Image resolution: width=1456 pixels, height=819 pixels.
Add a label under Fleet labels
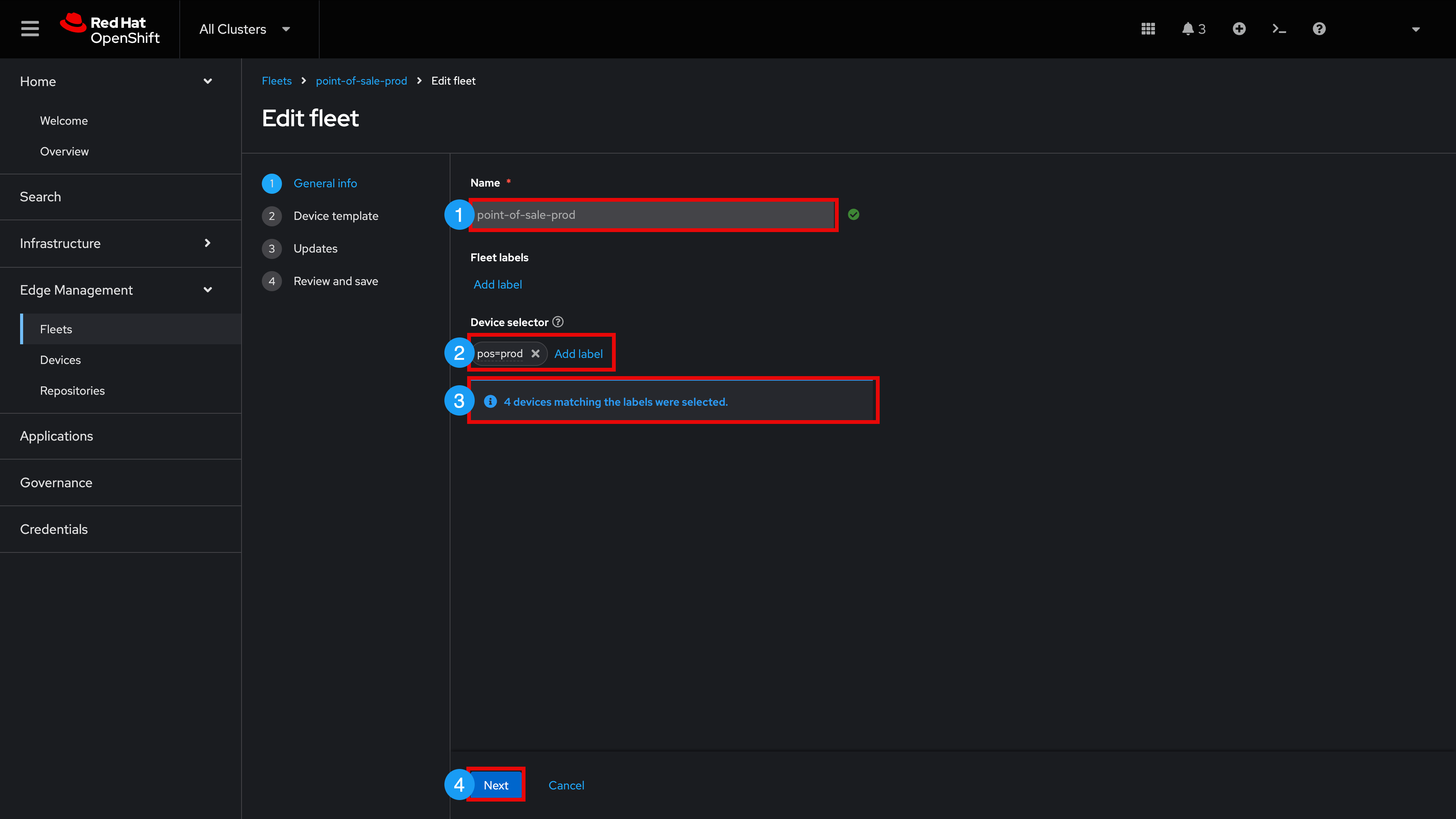497,284
